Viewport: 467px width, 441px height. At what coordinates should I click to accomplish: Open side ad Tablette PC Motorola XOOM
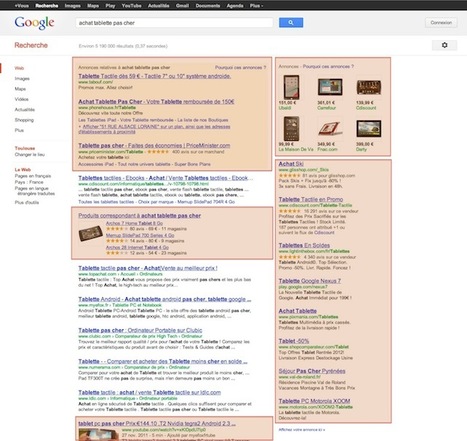tap(314, 401)
